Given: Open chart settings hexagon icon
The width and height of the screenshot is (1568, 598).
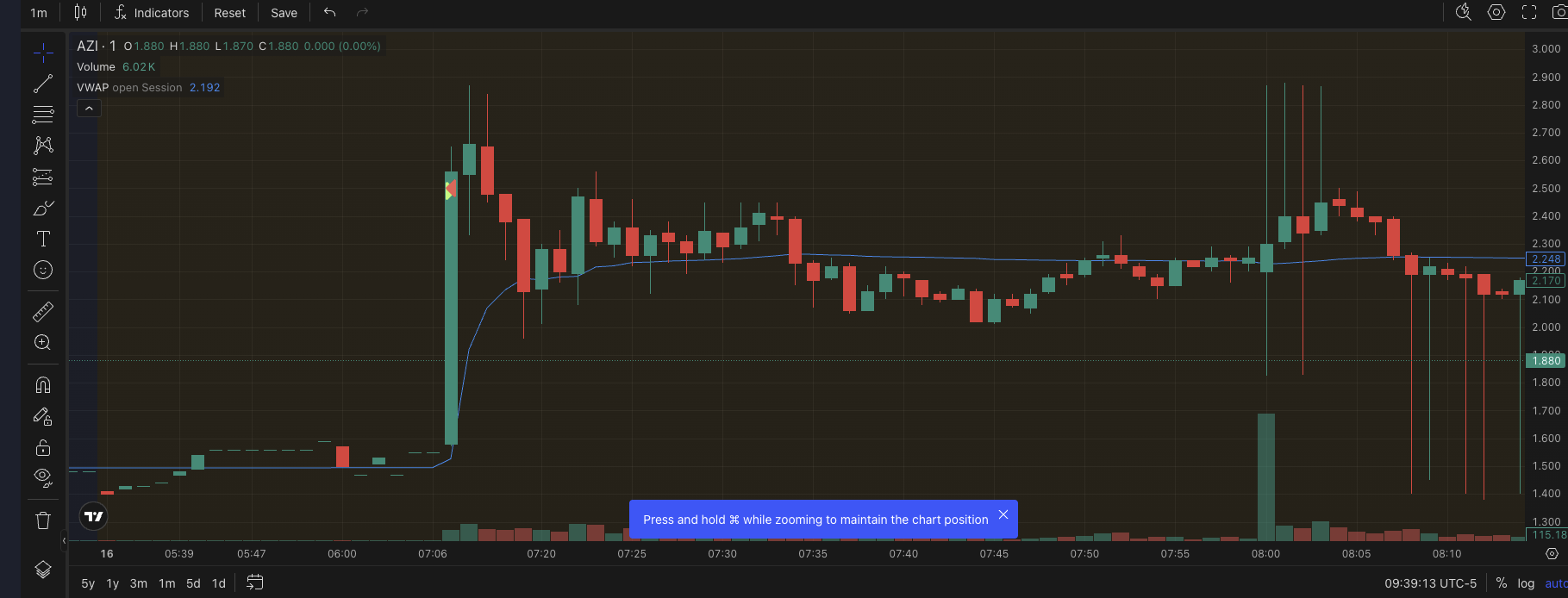Looking at the screenshot, I should 1496,12.
